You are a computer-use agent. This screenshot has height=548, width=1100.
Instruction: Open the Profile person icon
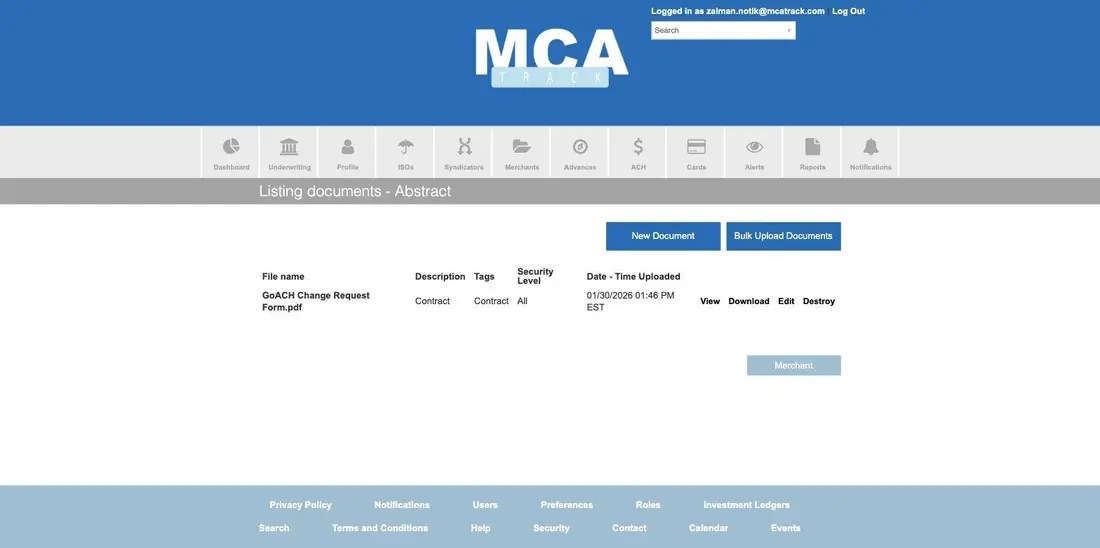[347, 146]
